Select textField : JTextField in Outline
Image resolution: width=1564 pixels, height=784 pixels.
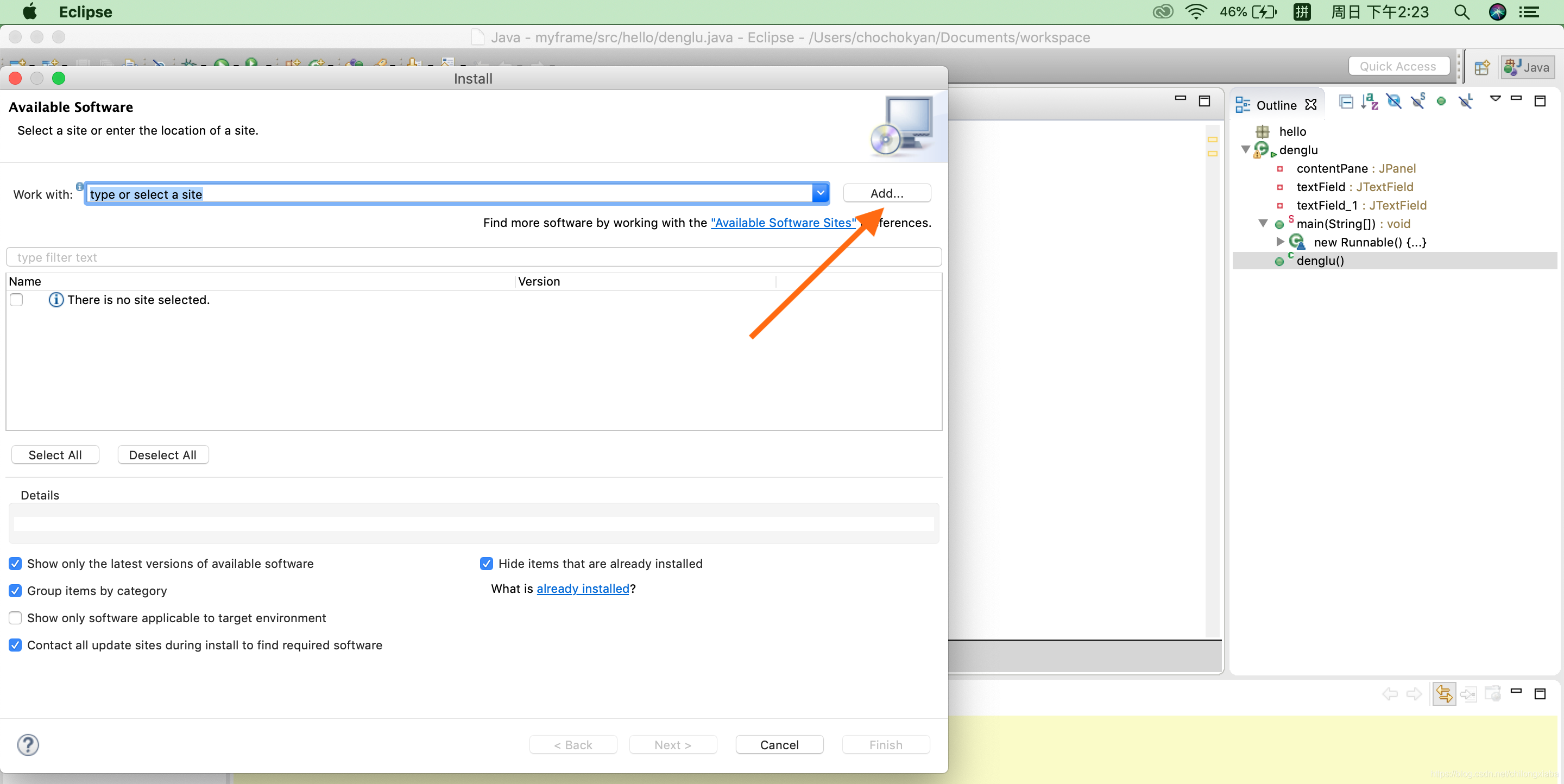(1354, 186)
